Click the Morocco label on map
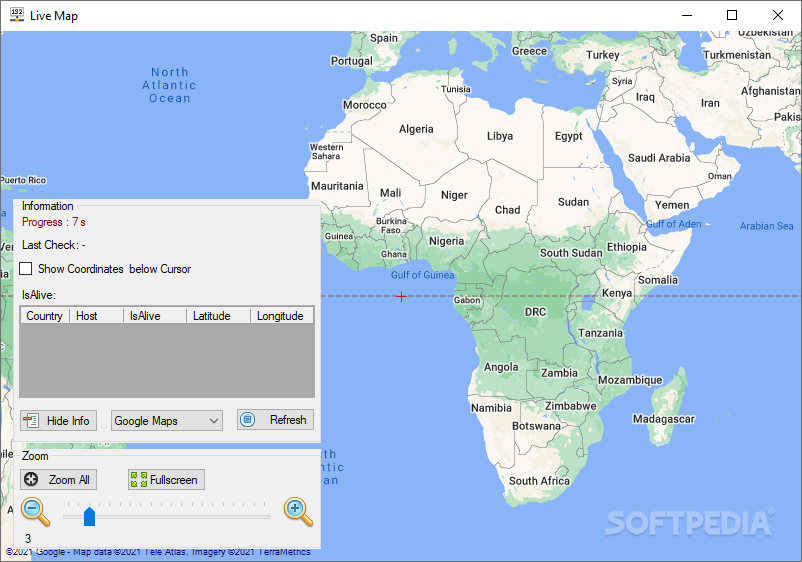Image resolution: width=802 pixels, height=562 pixels. (x=365, y=105)
